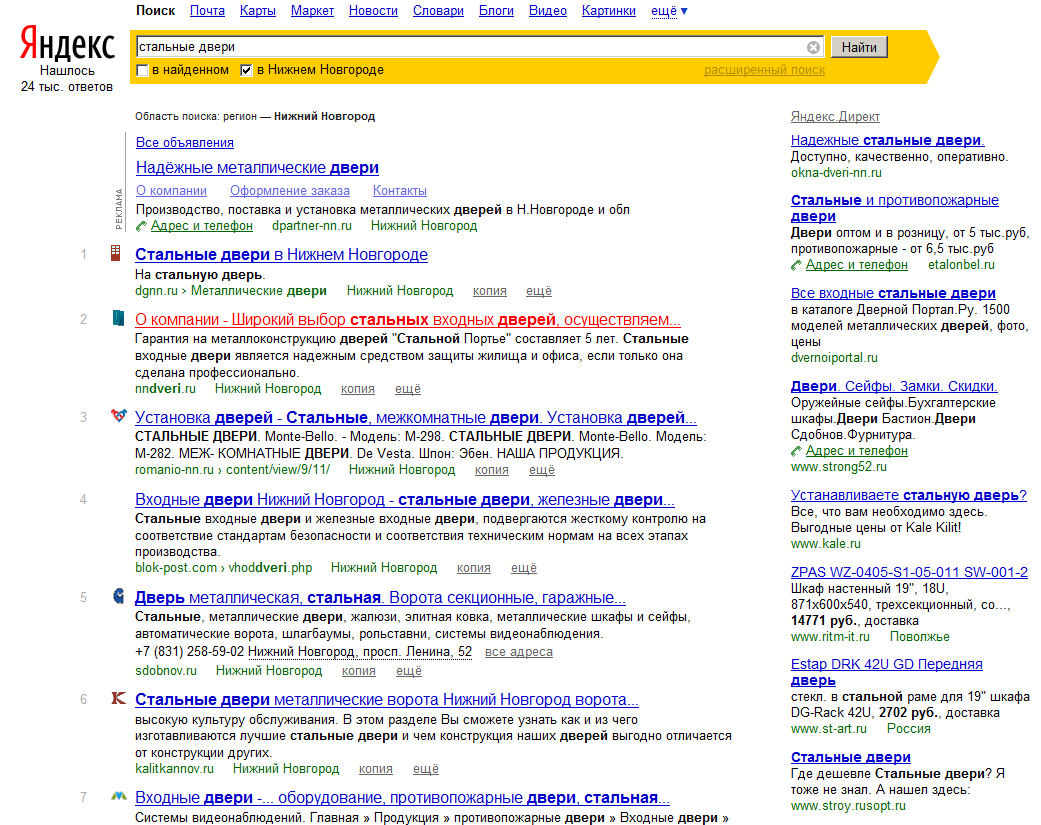Viewport: 1041px width, 825px height.
Task: Open cached 'копия' of romanio-nn.ru result
Action: click(492, 470)
